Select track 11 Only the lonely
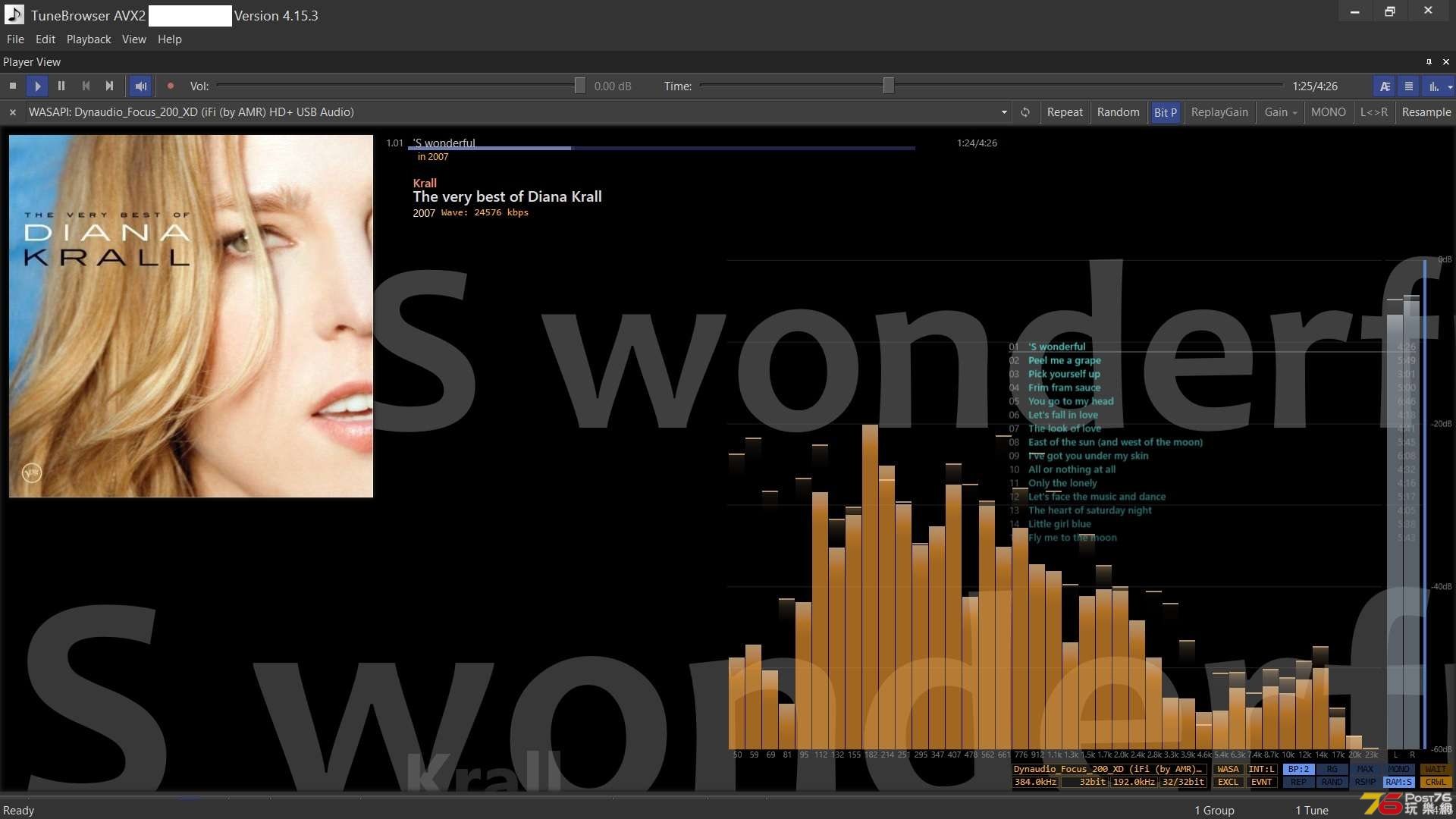The height and width of the screenshot is (819, 1456). click(1062, 483)
